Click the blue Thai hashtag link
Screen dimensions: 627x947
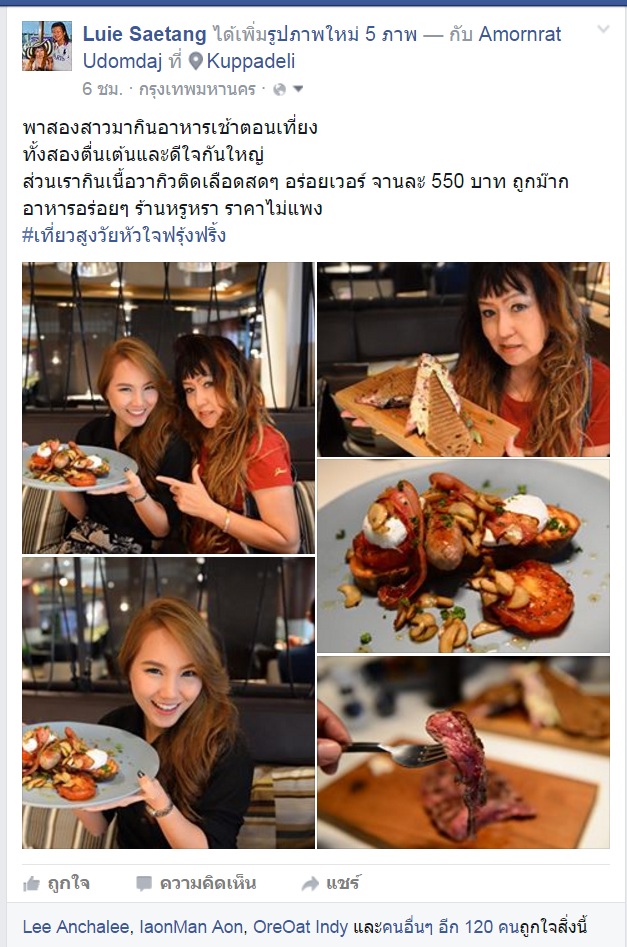click(124, 234)
